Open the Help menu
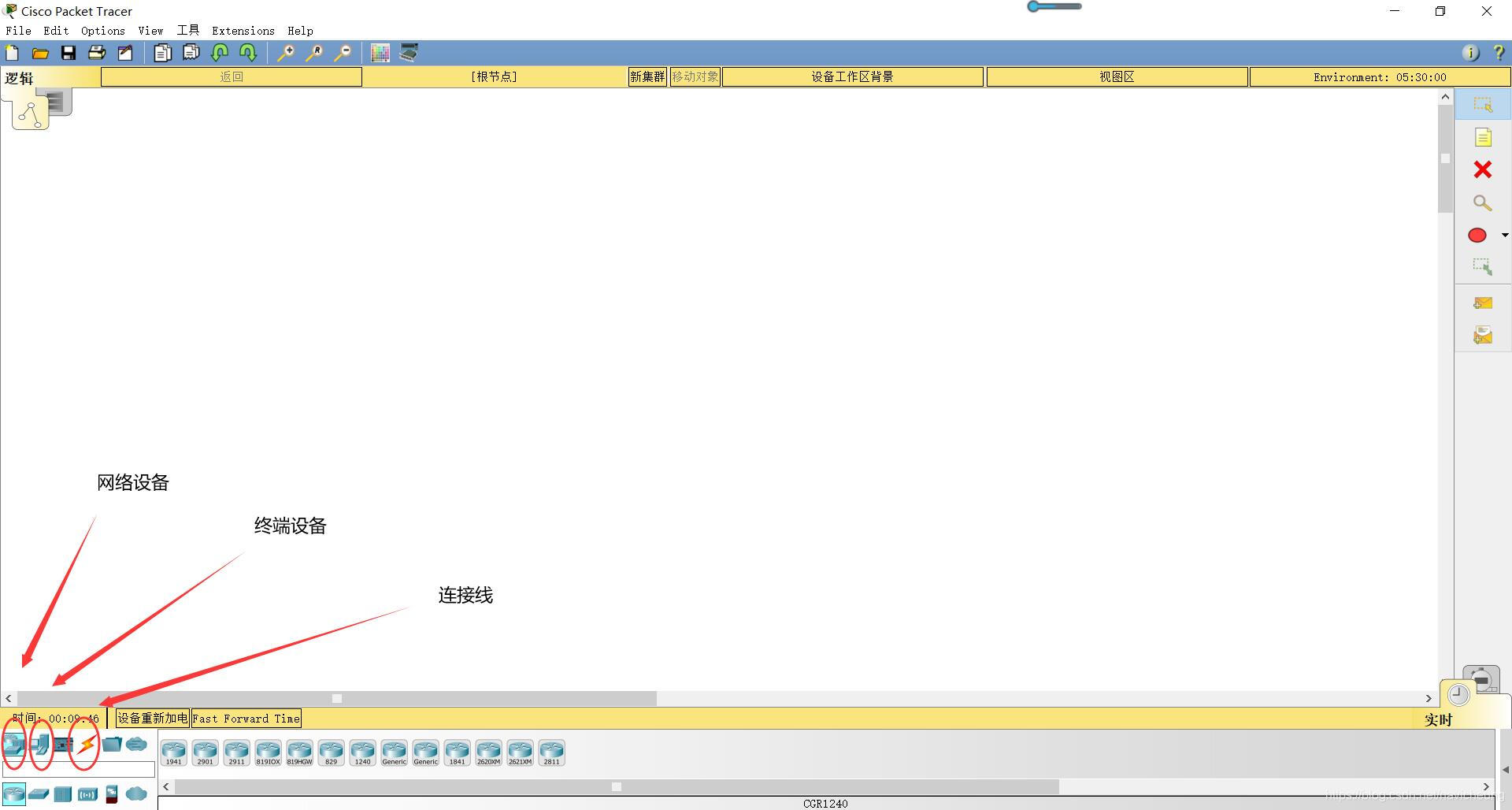 click(x=300, y=31)
